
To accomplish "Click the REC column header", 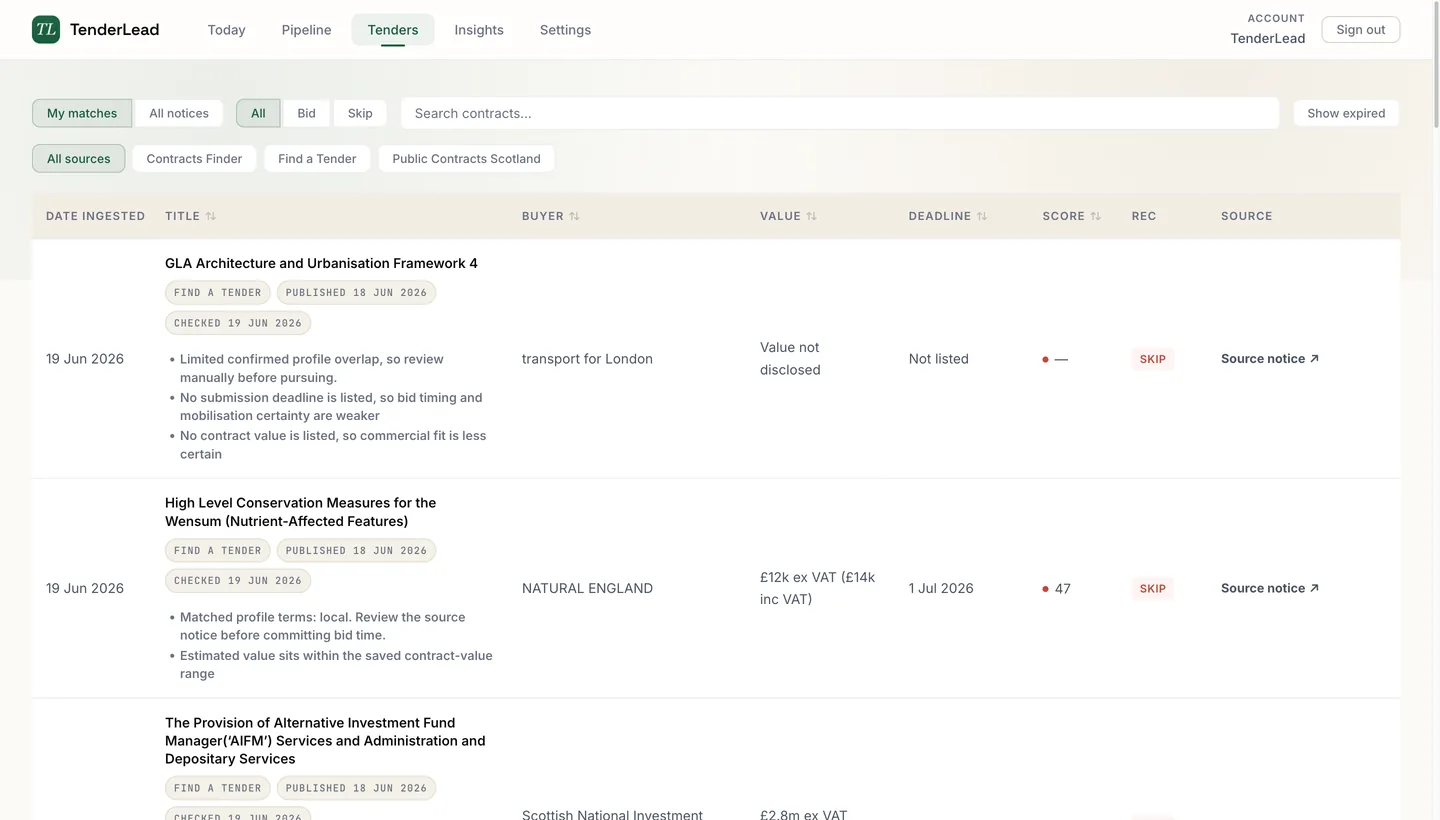I will coord(1144,216).
